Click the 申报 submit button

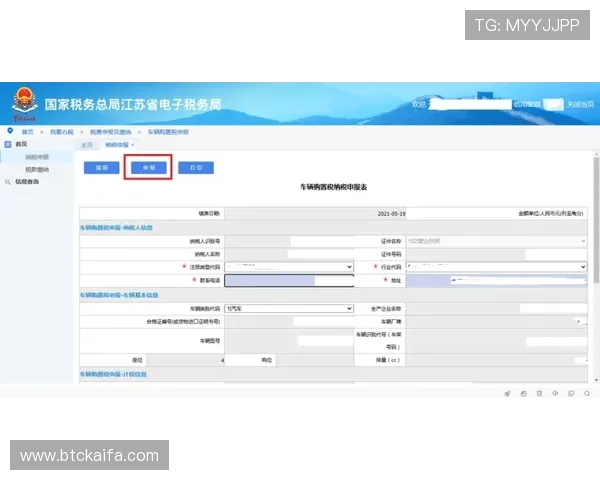click(x=148, y=168)
